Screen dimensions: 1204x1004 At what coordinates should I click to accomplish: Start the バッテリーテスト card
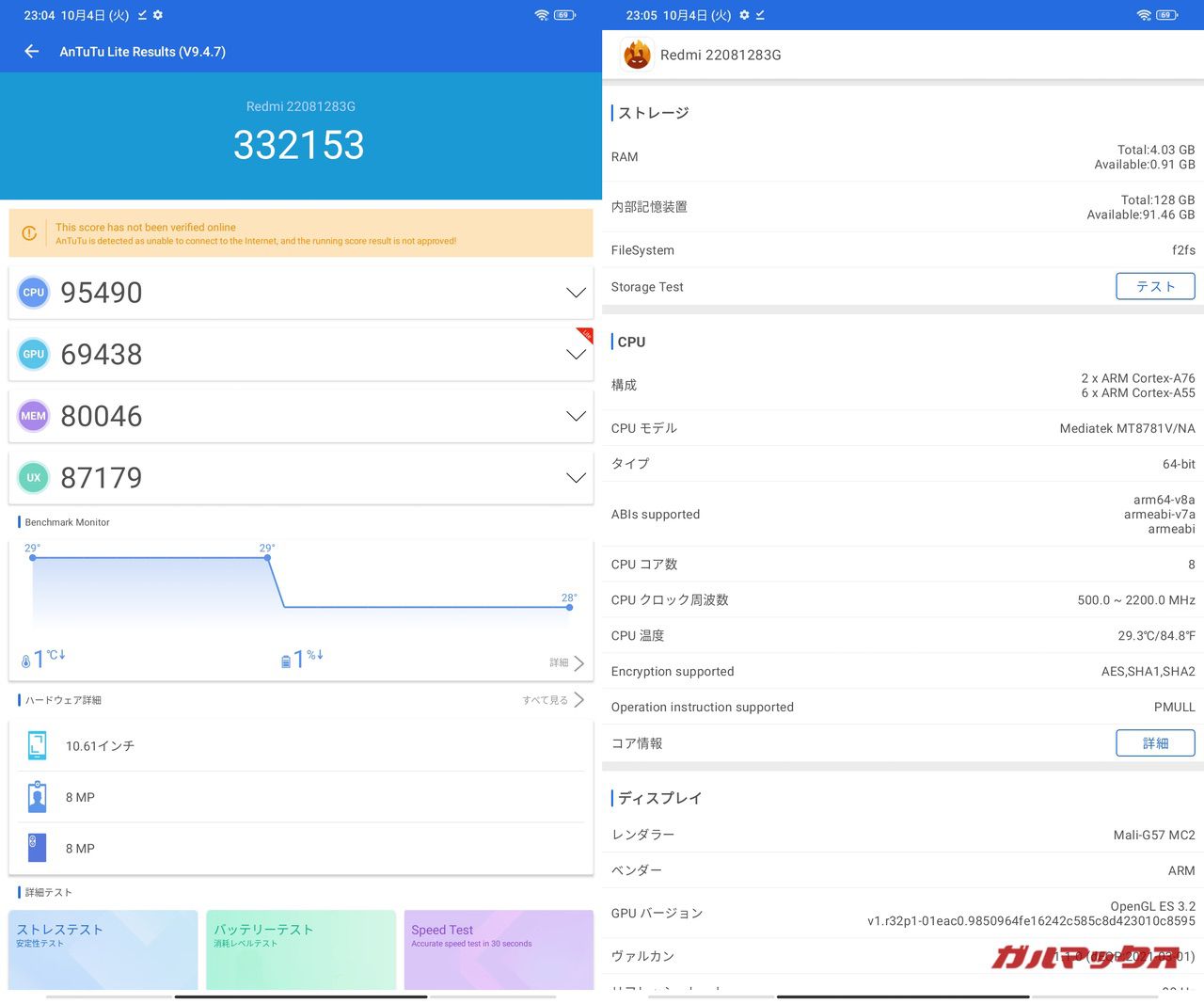[x=301, y=948]
